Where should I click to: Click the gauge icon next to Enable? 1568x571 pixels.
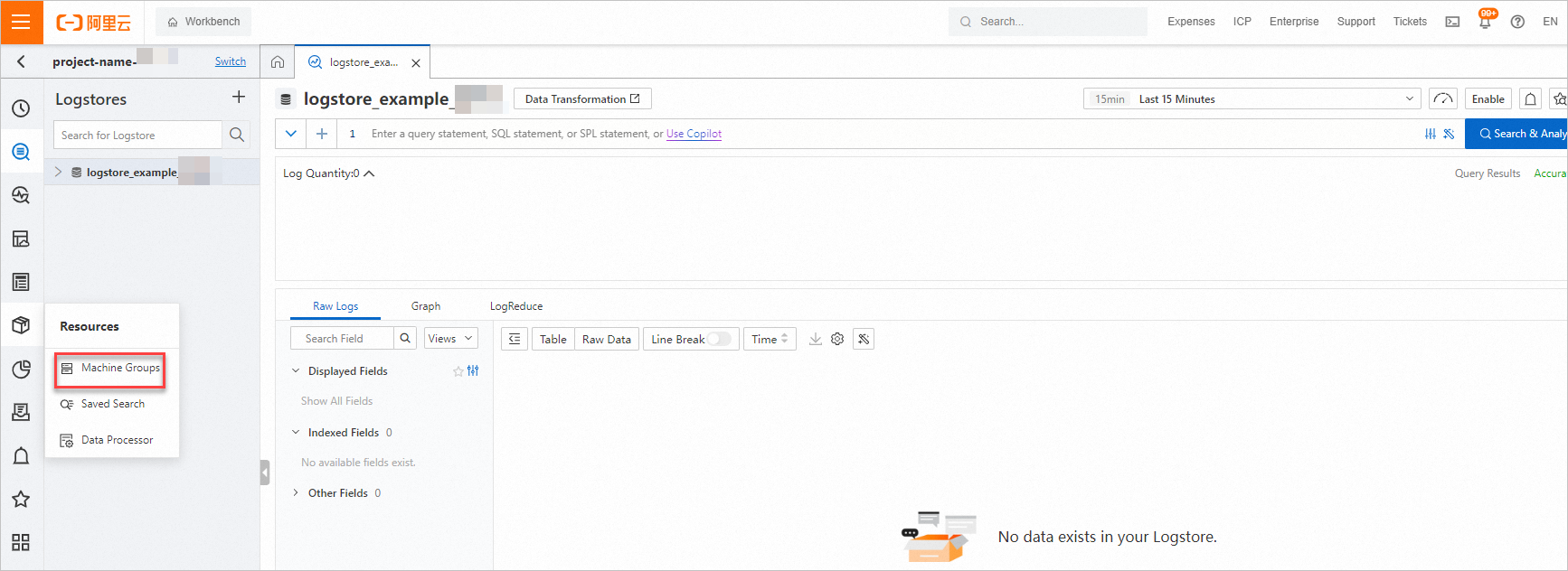[1443, 99]
